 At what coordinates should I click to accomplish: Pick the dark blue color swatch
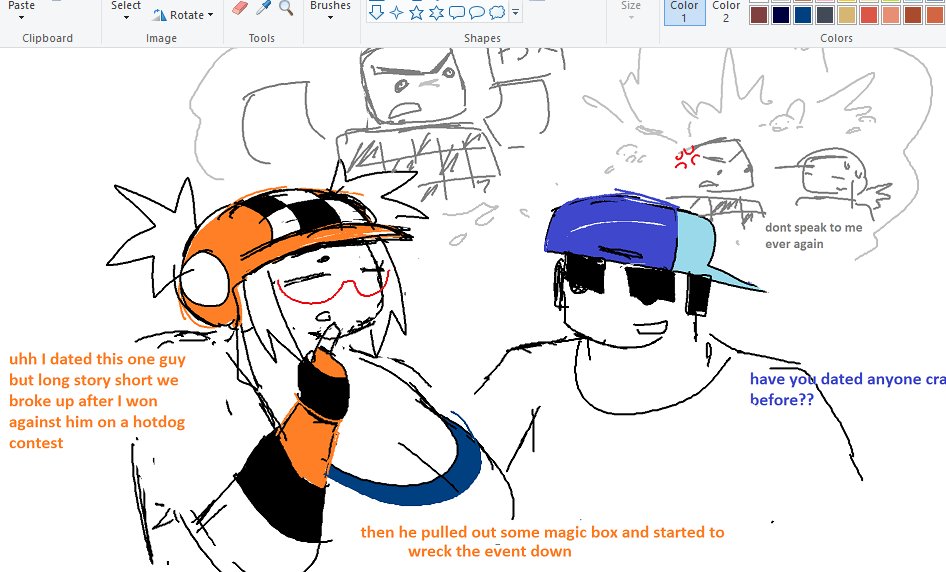click(x=803, y=16)
